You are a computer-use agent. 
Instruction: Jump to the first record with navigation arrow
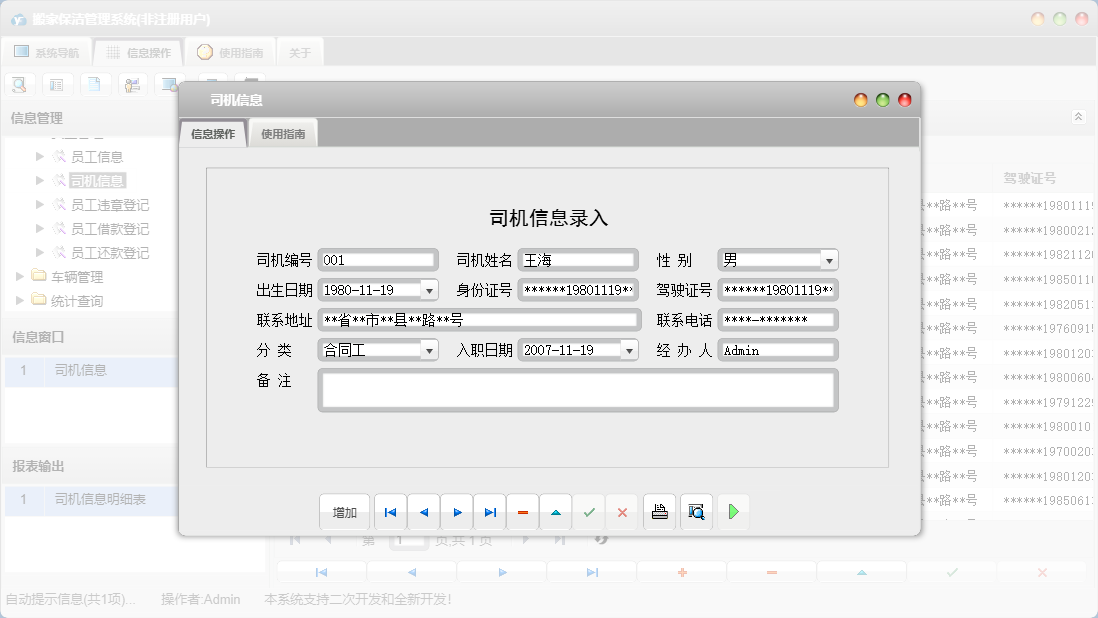(390, 511)
